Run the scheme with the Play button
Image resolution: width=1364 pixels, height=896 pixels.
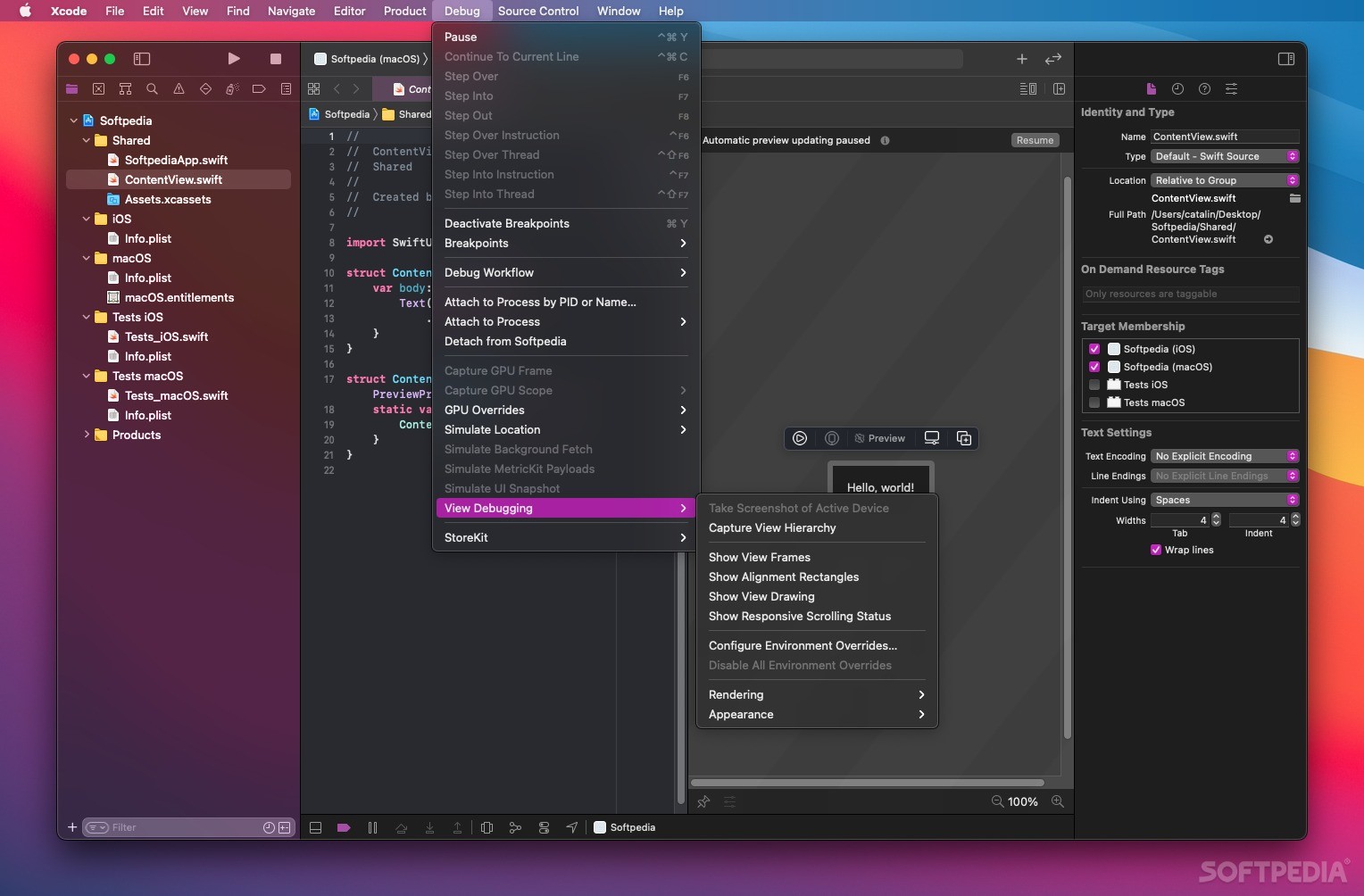coord(234,59)
